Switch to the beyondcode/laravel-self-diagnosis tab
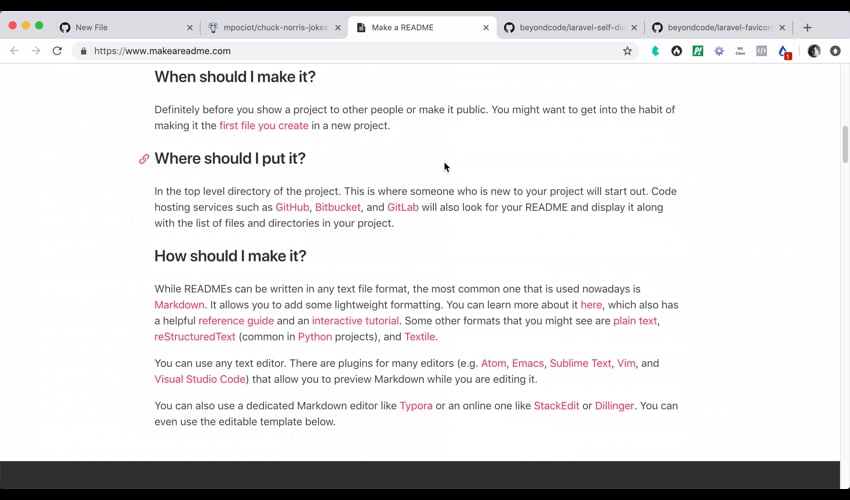The width and height of the screenshot is (850, 500). (569, 28)
